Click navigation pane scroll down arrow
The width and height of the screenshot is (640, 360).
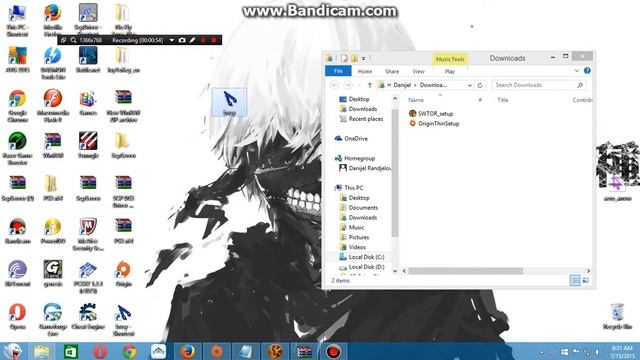[395, 271]
